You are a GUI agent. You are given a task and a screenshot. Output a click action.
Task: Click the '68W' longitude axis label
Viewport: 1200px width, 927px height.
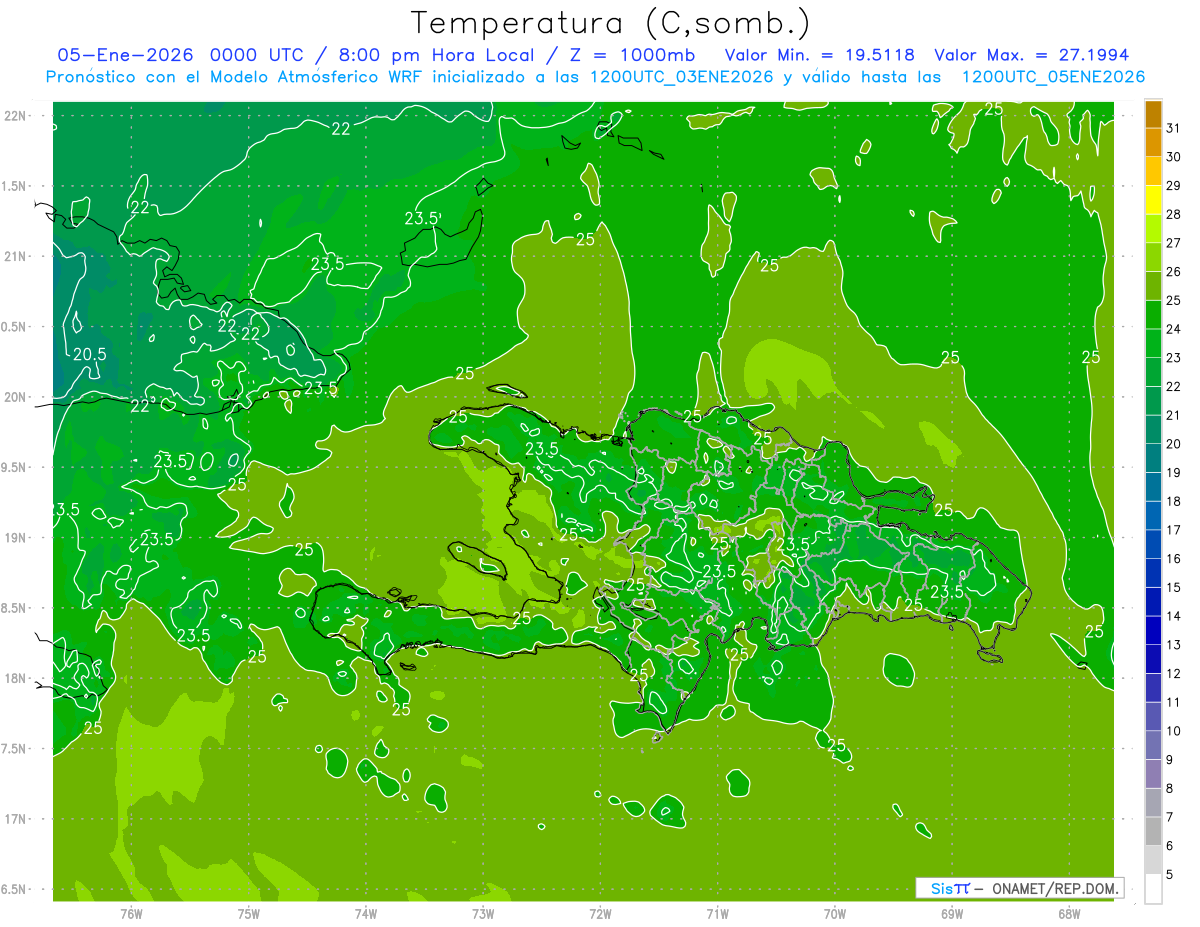click(x=1069, y=914)
